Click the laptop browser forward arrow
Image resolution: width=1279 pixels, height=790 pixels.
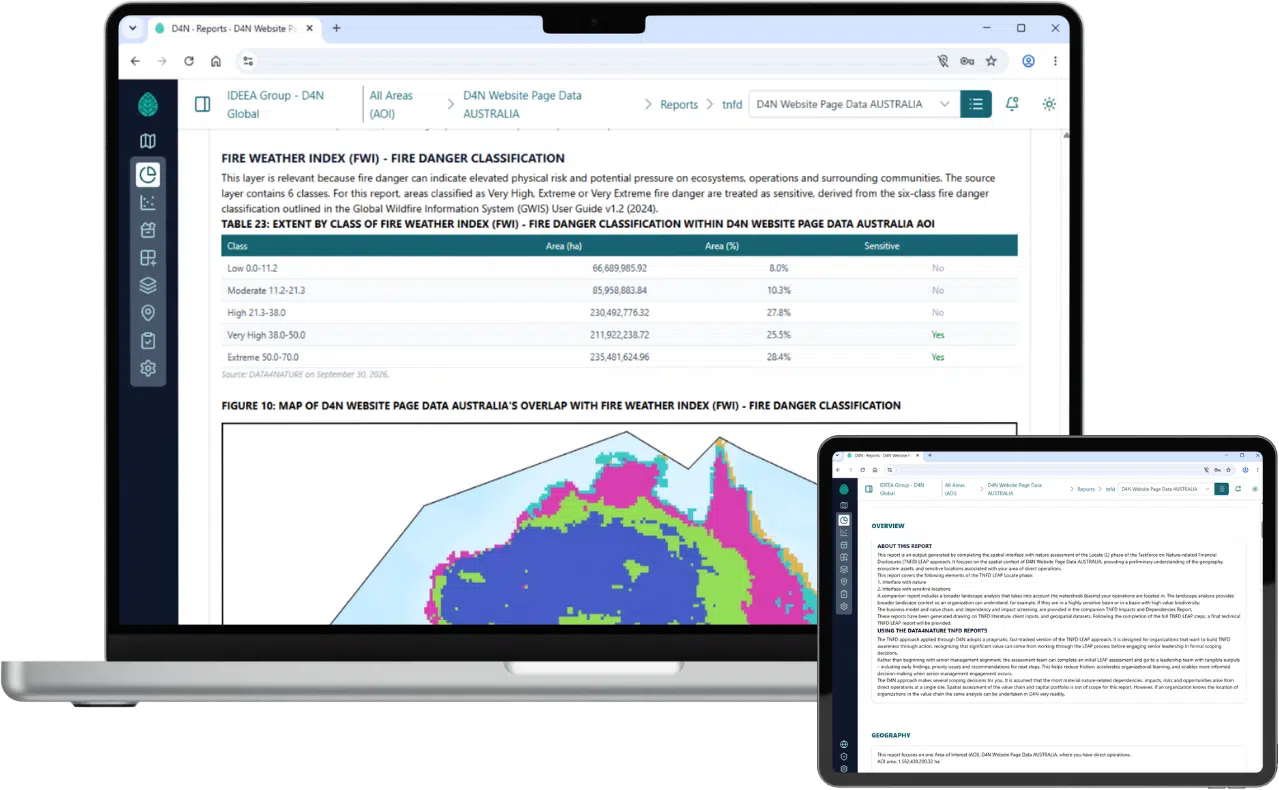(162, 61)
